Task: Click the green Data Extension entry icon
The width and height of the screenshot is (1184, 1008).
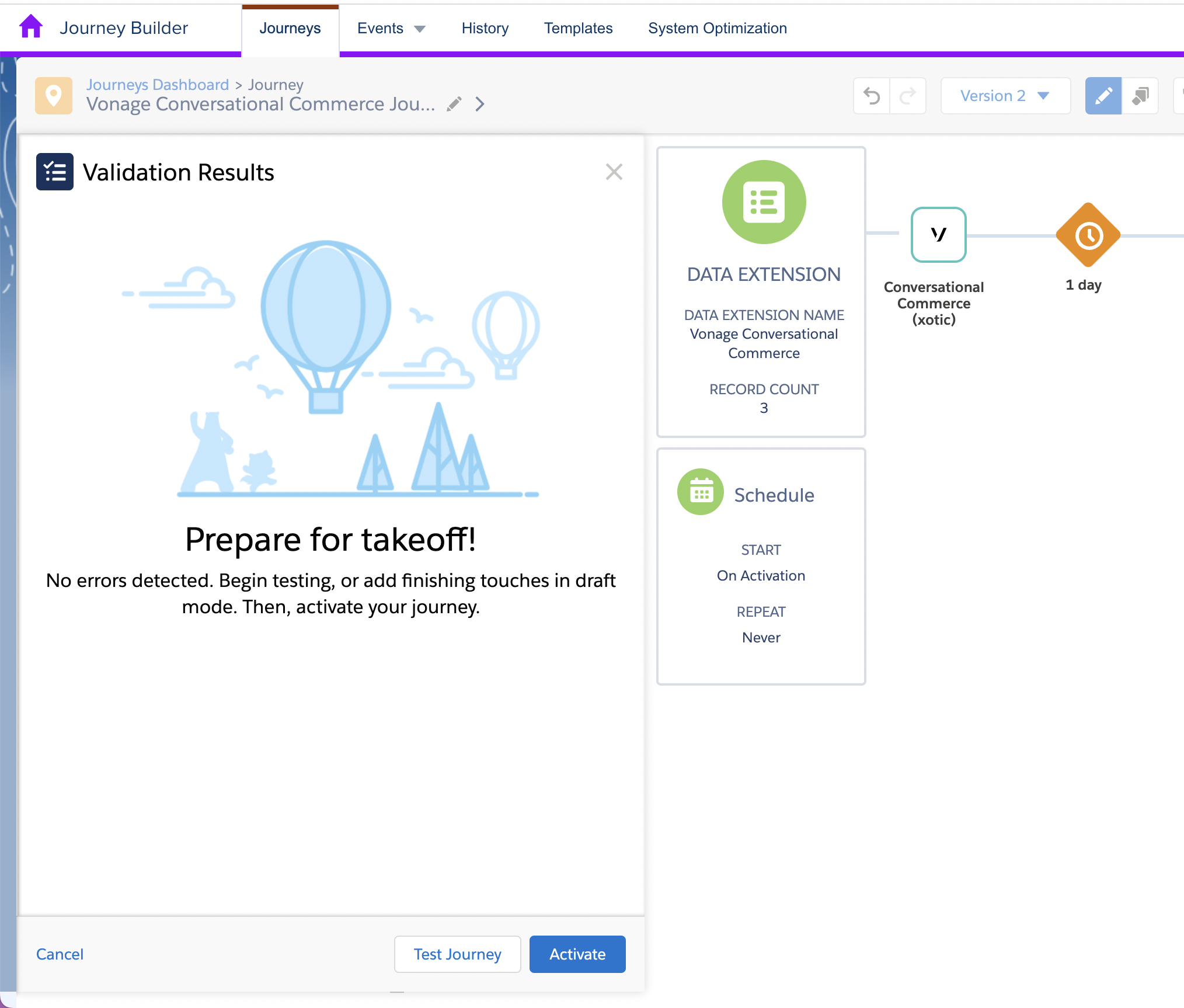Action: click(764, 202)
